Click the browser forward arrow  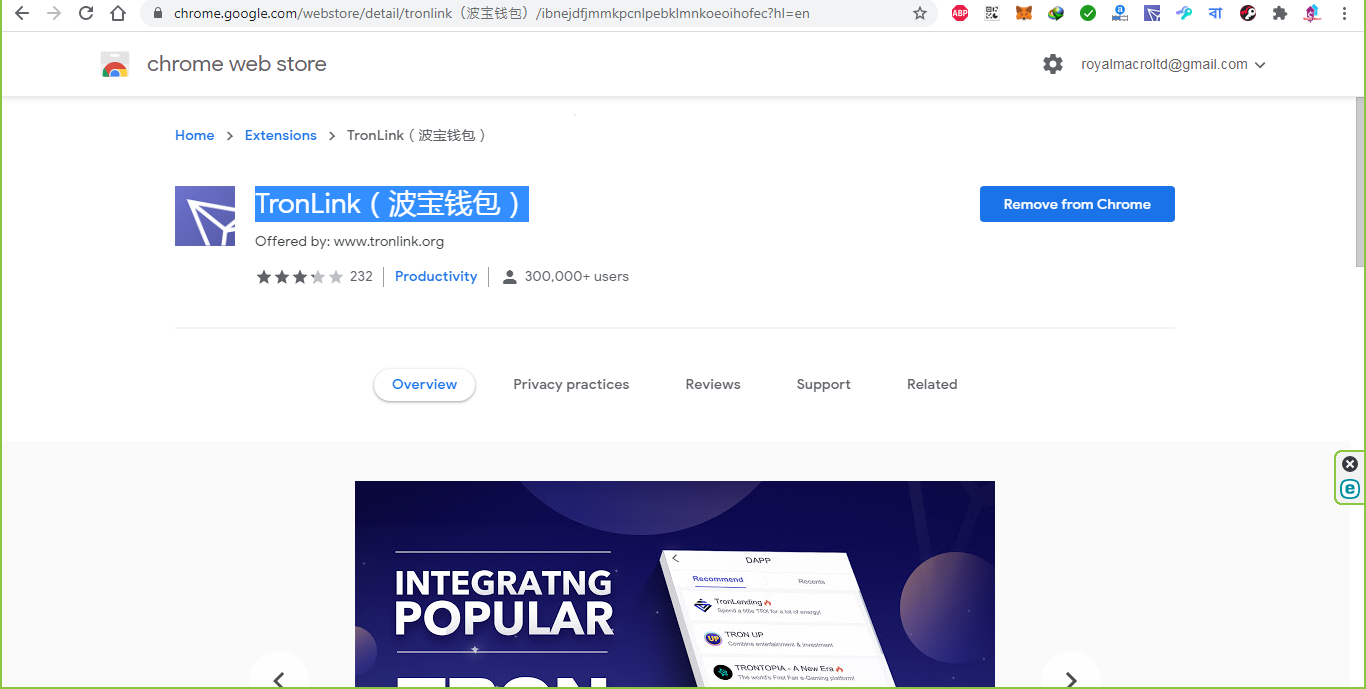click(x=54, y=13)
